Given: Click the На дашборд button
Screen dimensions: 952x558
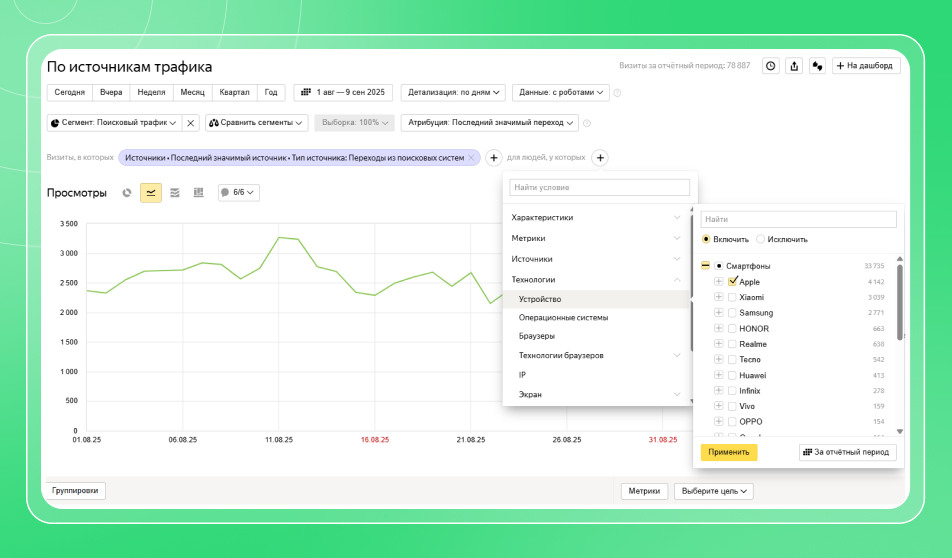Looking at the screenshot, I should coord(866,66).
